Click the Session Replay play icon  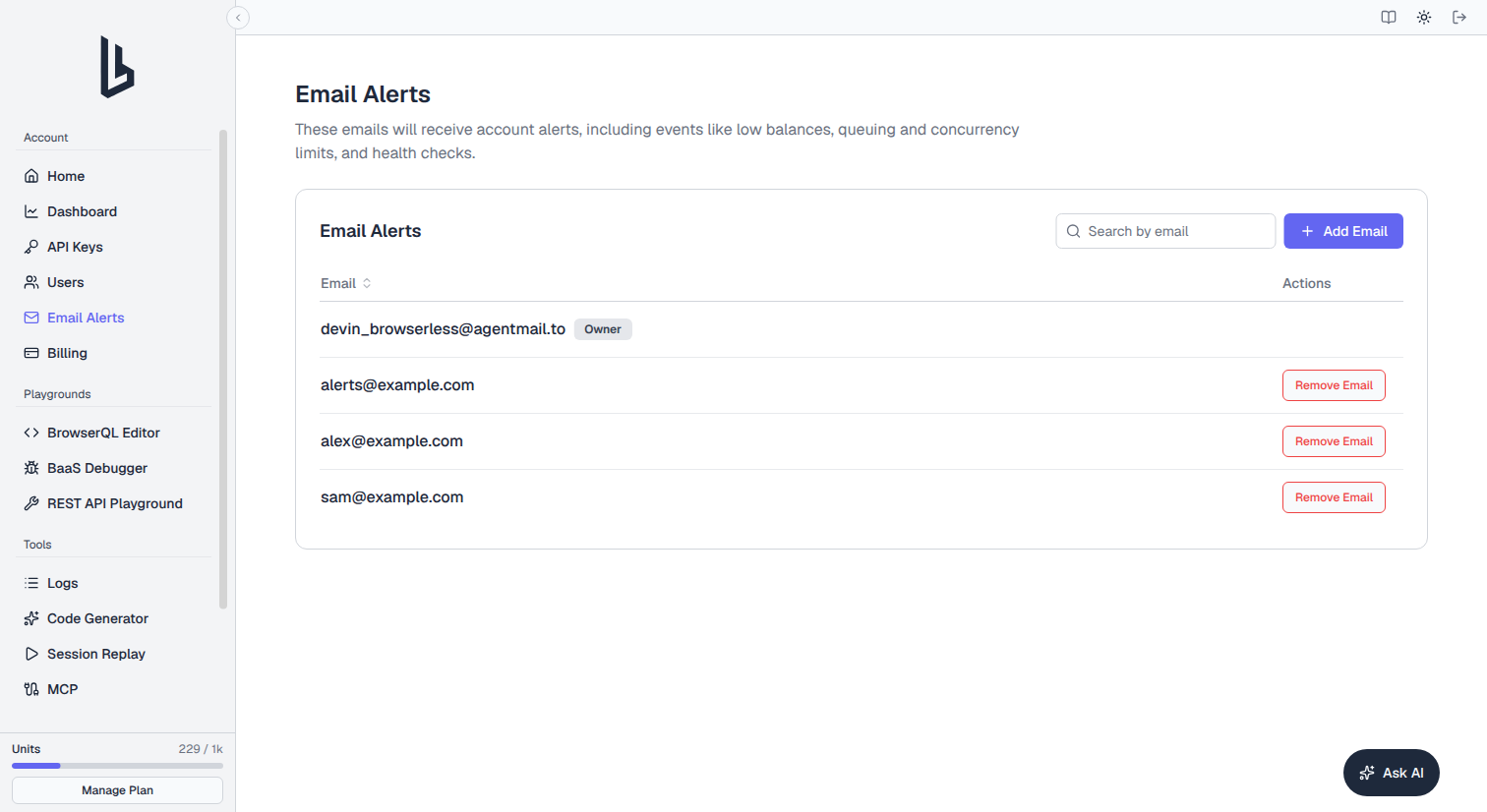31,654
